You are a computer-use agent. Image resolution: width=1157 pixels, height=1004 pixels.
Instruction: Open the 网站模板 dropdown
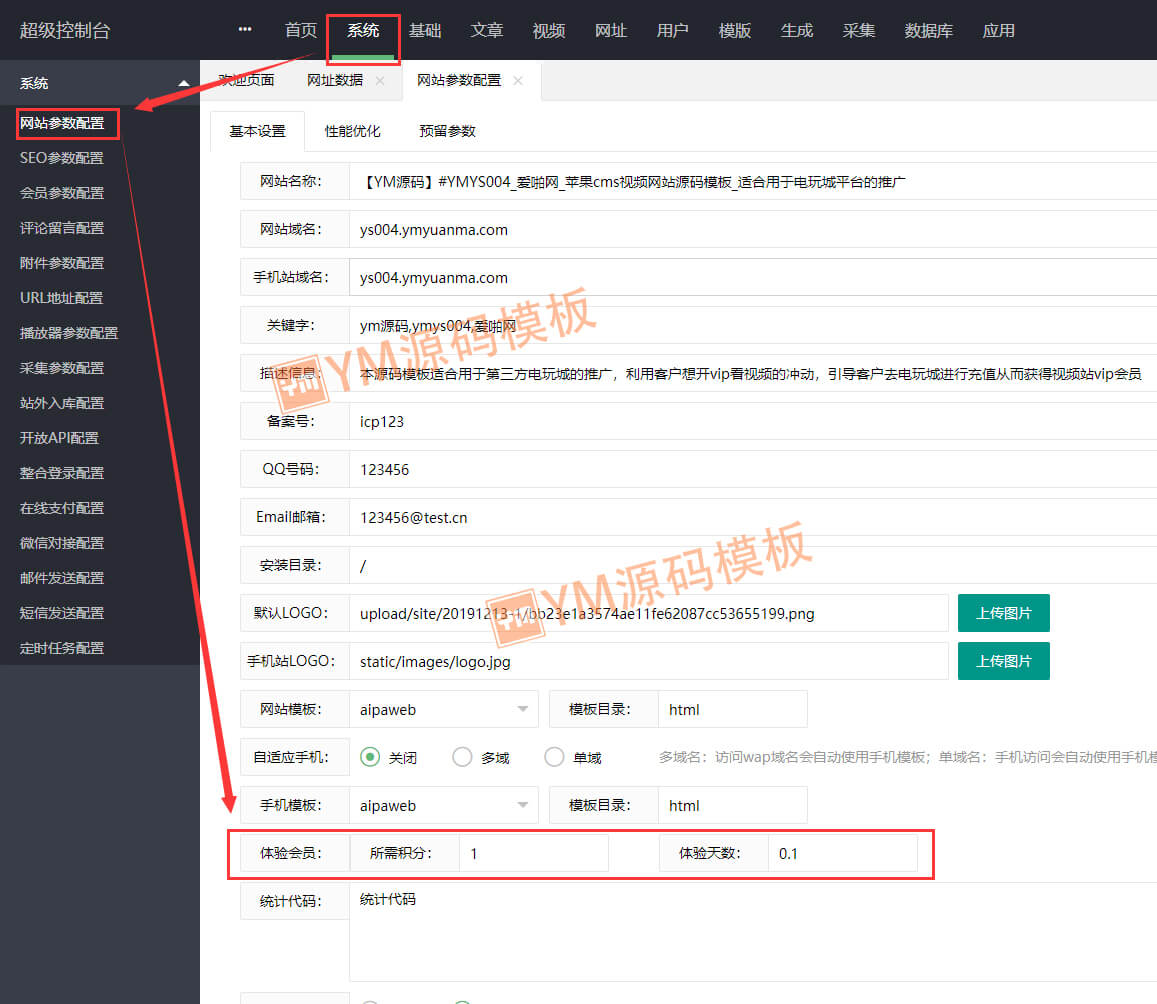443,709
